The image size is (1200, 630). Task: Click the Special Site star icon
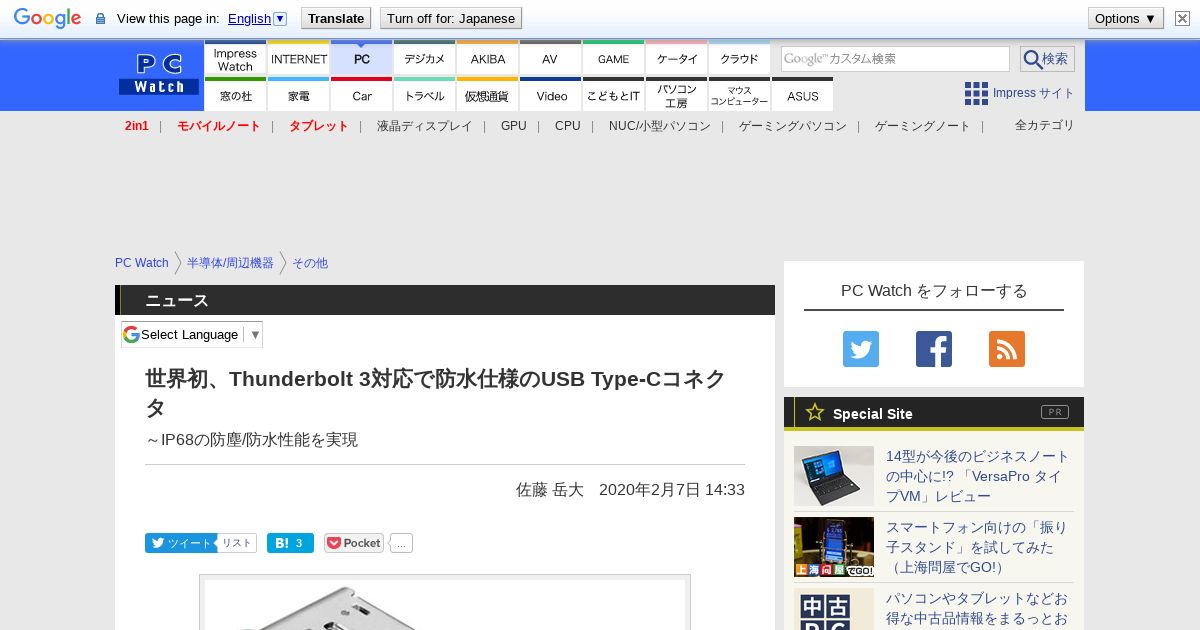pyautogui.click(x=815, y=412)
